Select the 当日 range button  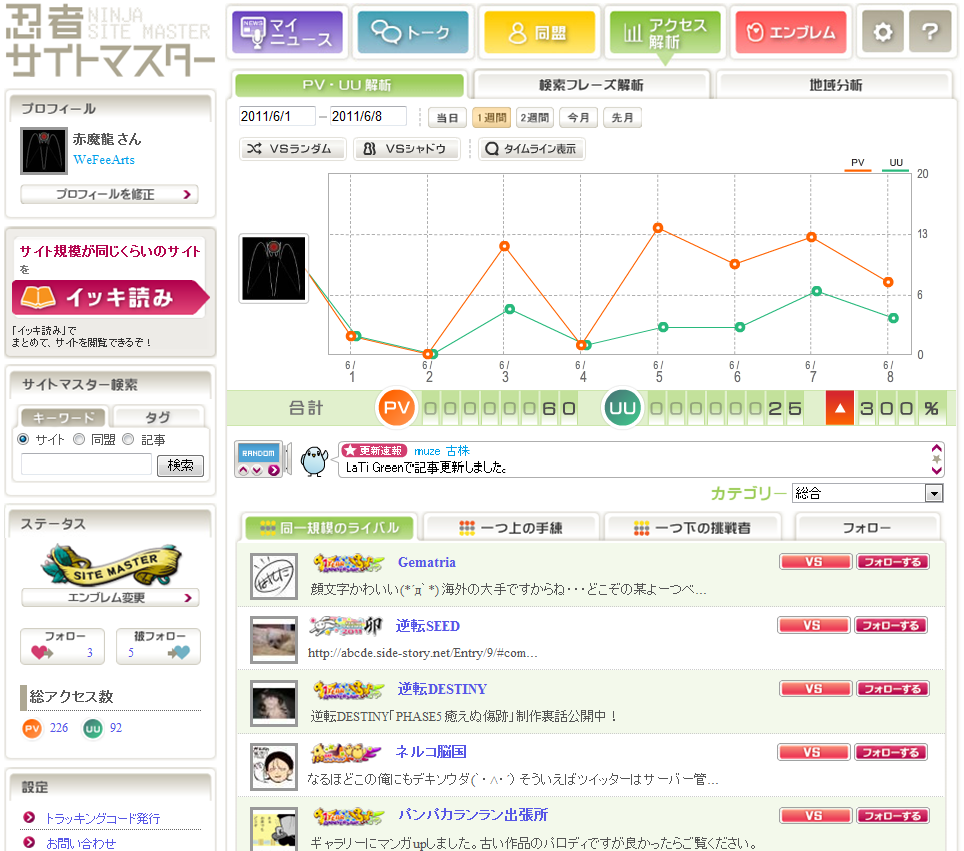coord(447,117)
